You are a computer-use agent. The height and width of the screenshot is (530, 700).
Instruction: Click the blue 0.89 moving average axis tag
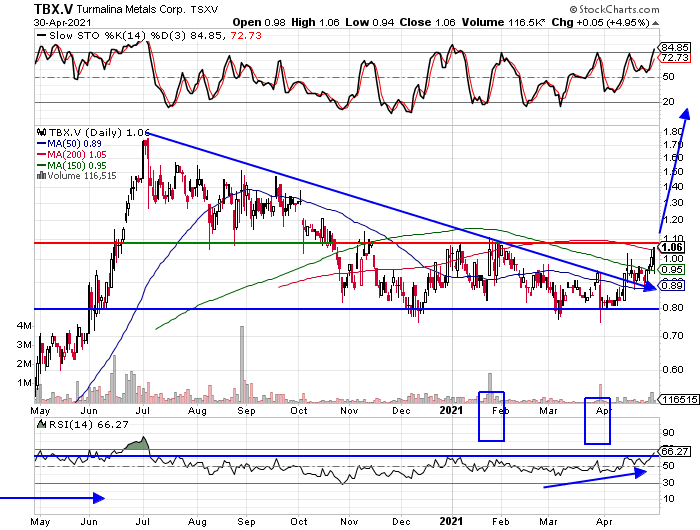[x=672, y=285]
